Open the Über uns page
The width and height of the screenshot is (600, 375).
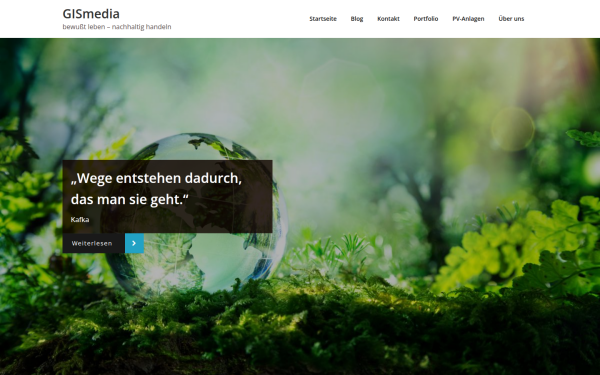[x=511, y=19]
